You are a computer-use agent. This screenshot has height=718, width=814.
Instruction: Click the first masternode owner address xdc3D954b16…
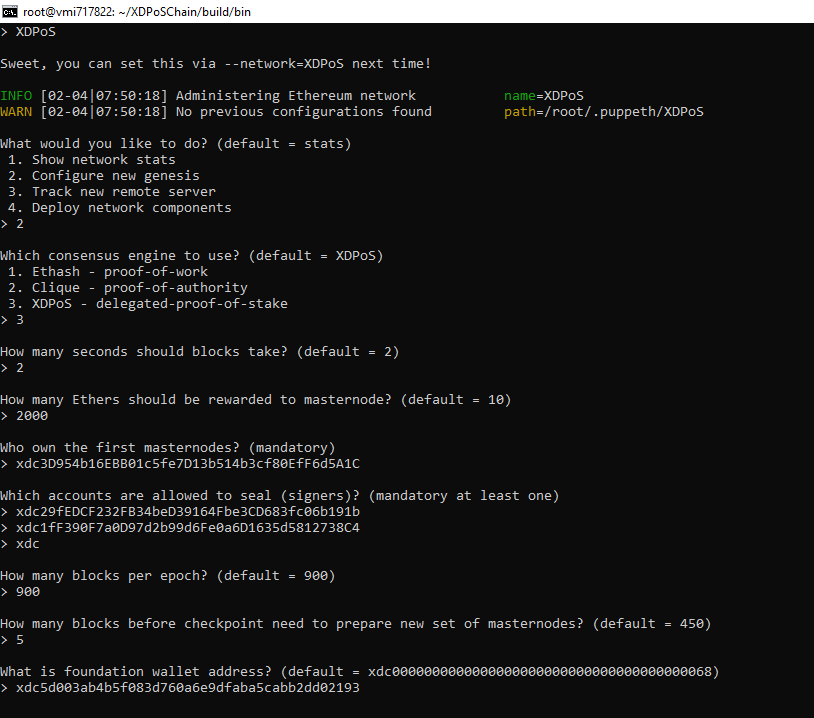[x=187, y=464]
